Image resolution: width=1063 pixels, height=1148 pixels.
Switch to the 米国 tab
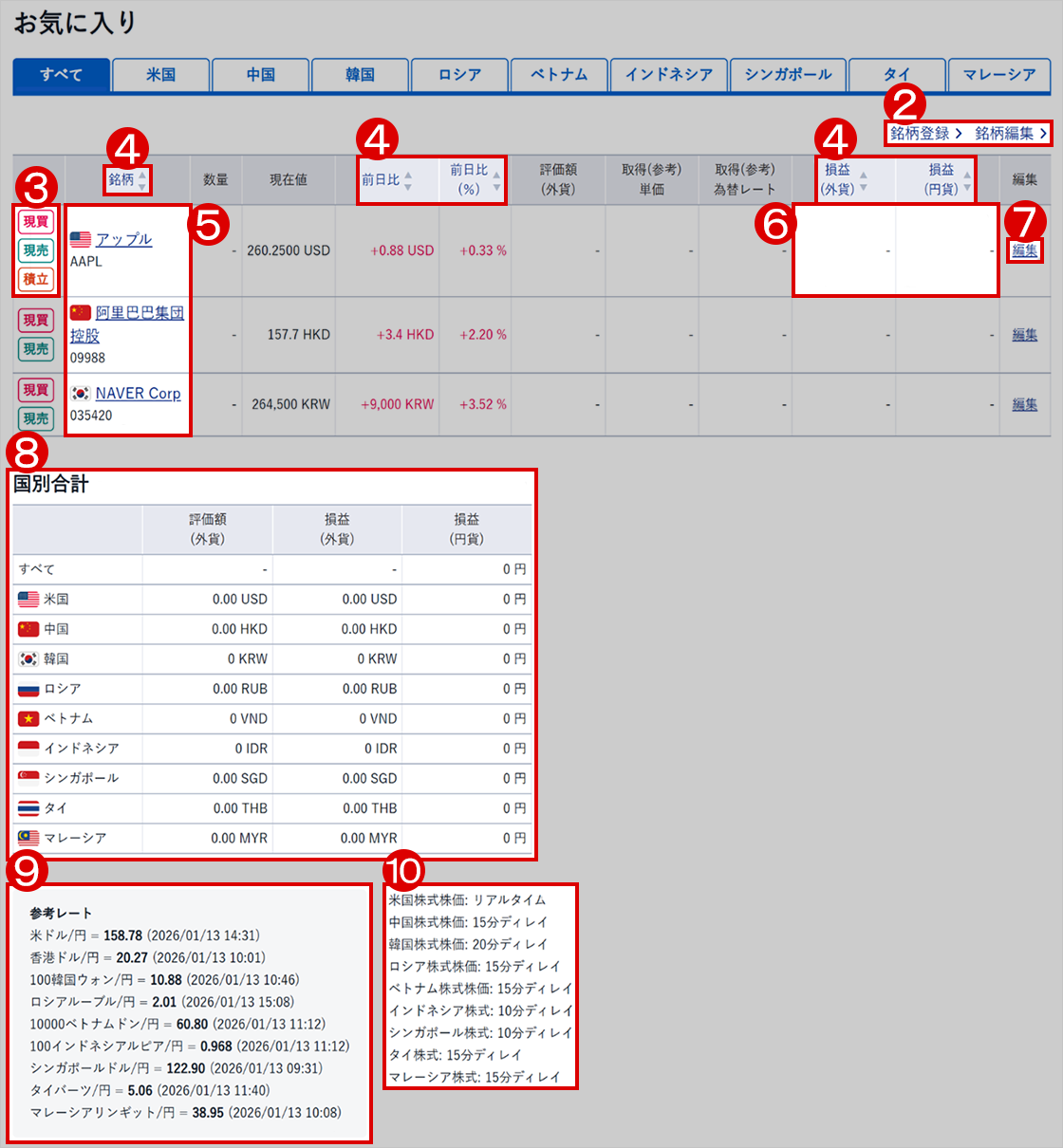pos(160,75)
